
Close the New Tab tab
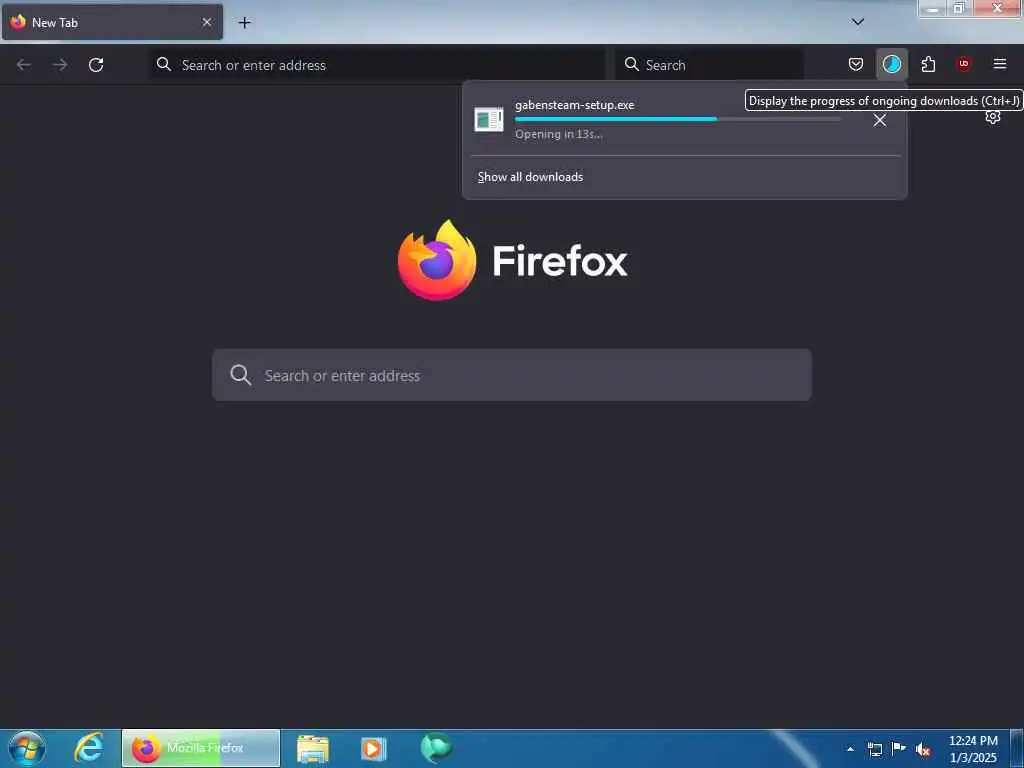pos(206,22)
